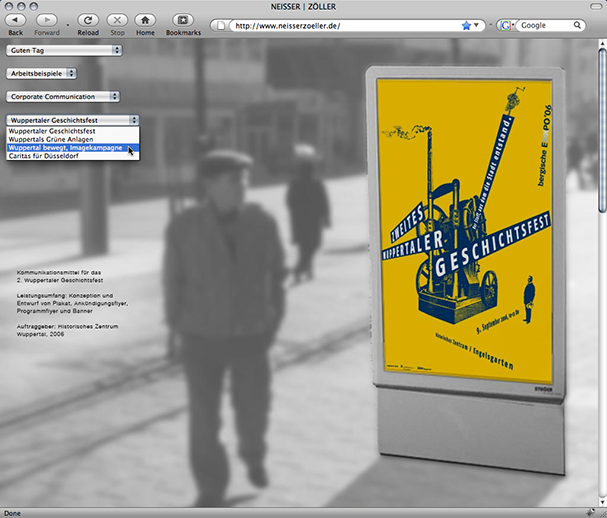Bookmark the page with the star icon

466,25
